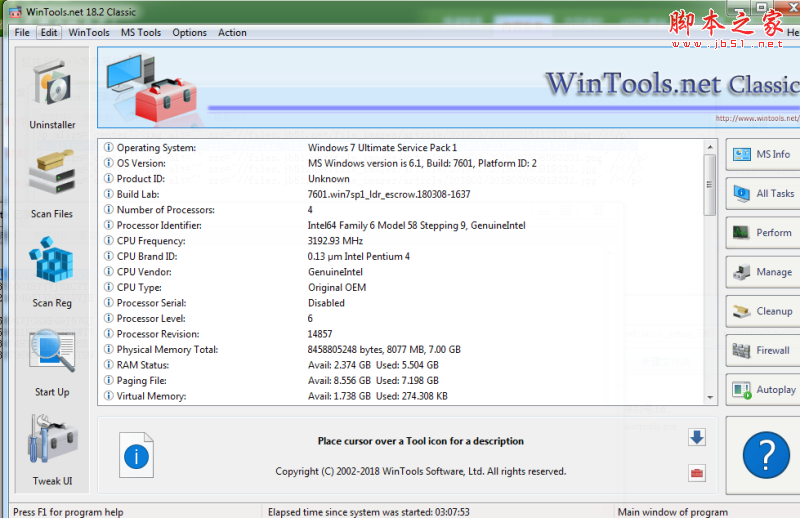Open the File menu
800x518 pixels.
coord(22,33)
